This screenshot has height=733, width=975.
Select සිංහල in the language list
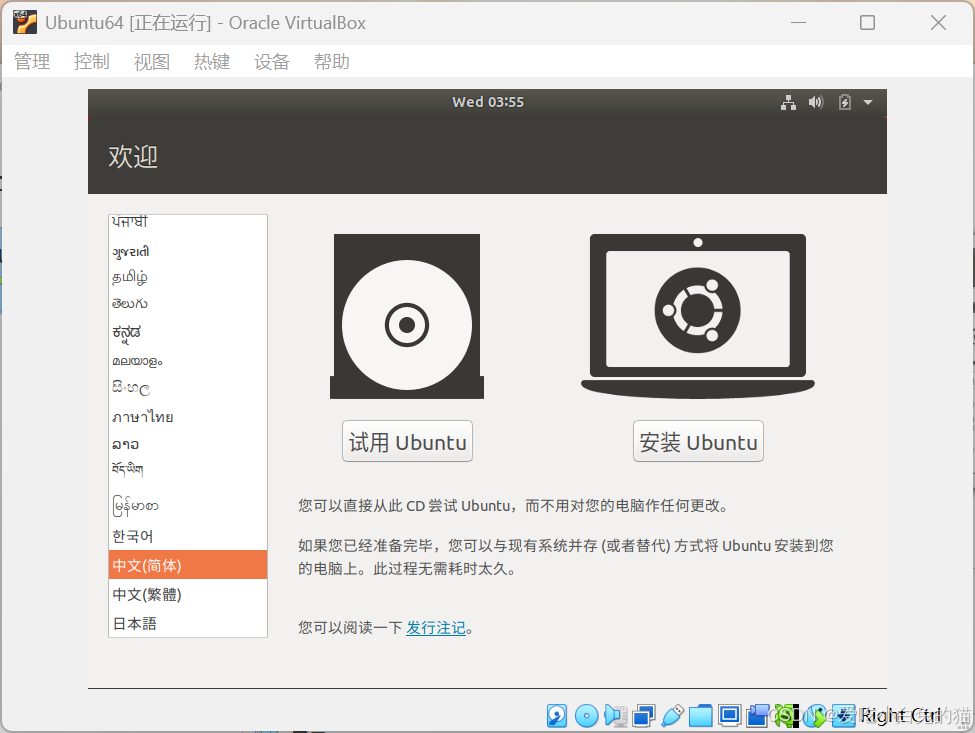point(188,389)
